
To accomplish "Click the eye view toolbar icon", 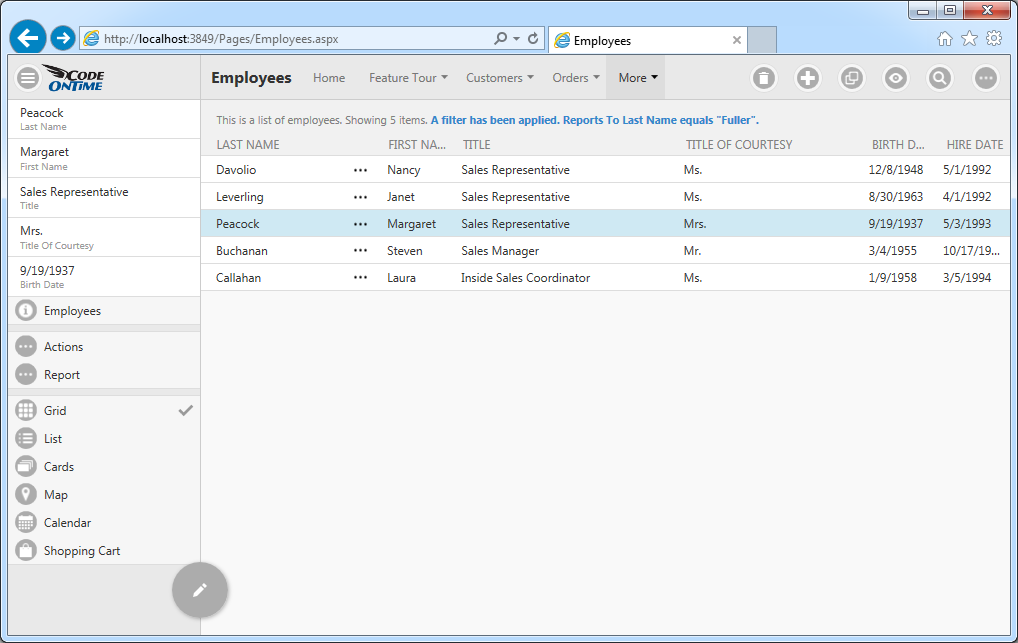I will click(x=896, y=79).
